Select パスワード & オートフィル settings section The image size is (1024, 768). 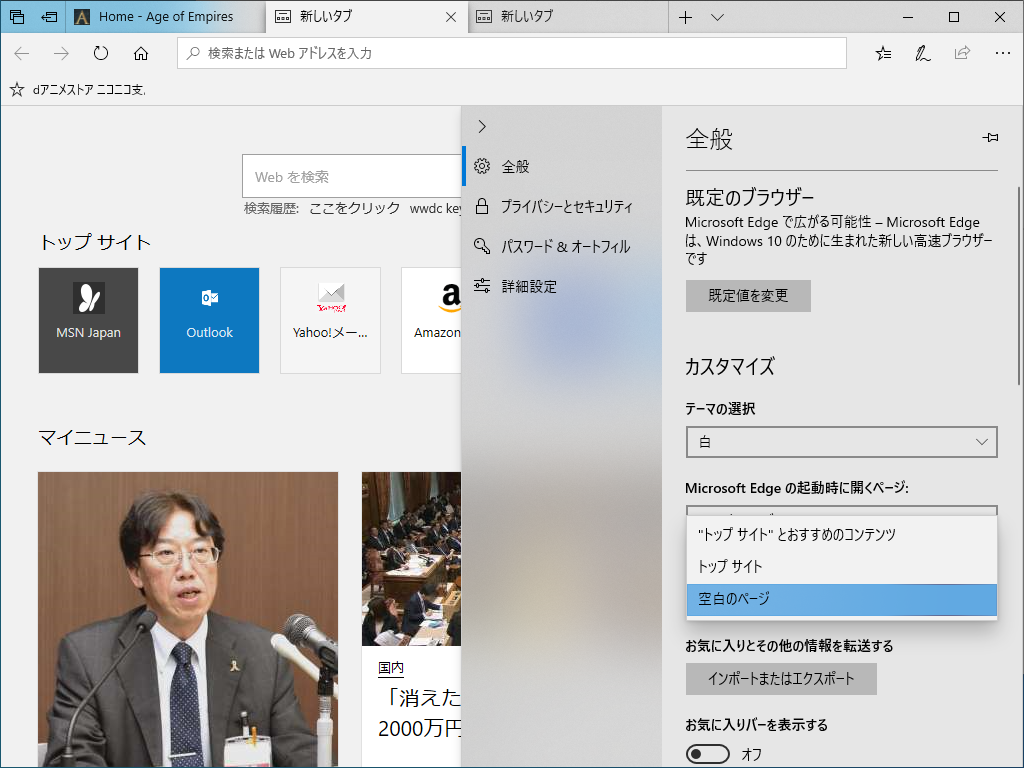click(x=562, y=246)
